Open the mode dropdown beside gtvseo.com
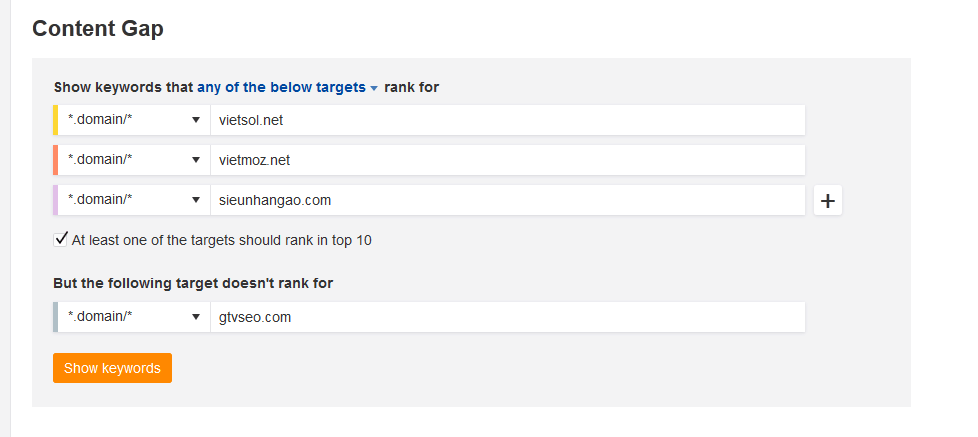Screen dimensions: 978x437 point(134,317)
